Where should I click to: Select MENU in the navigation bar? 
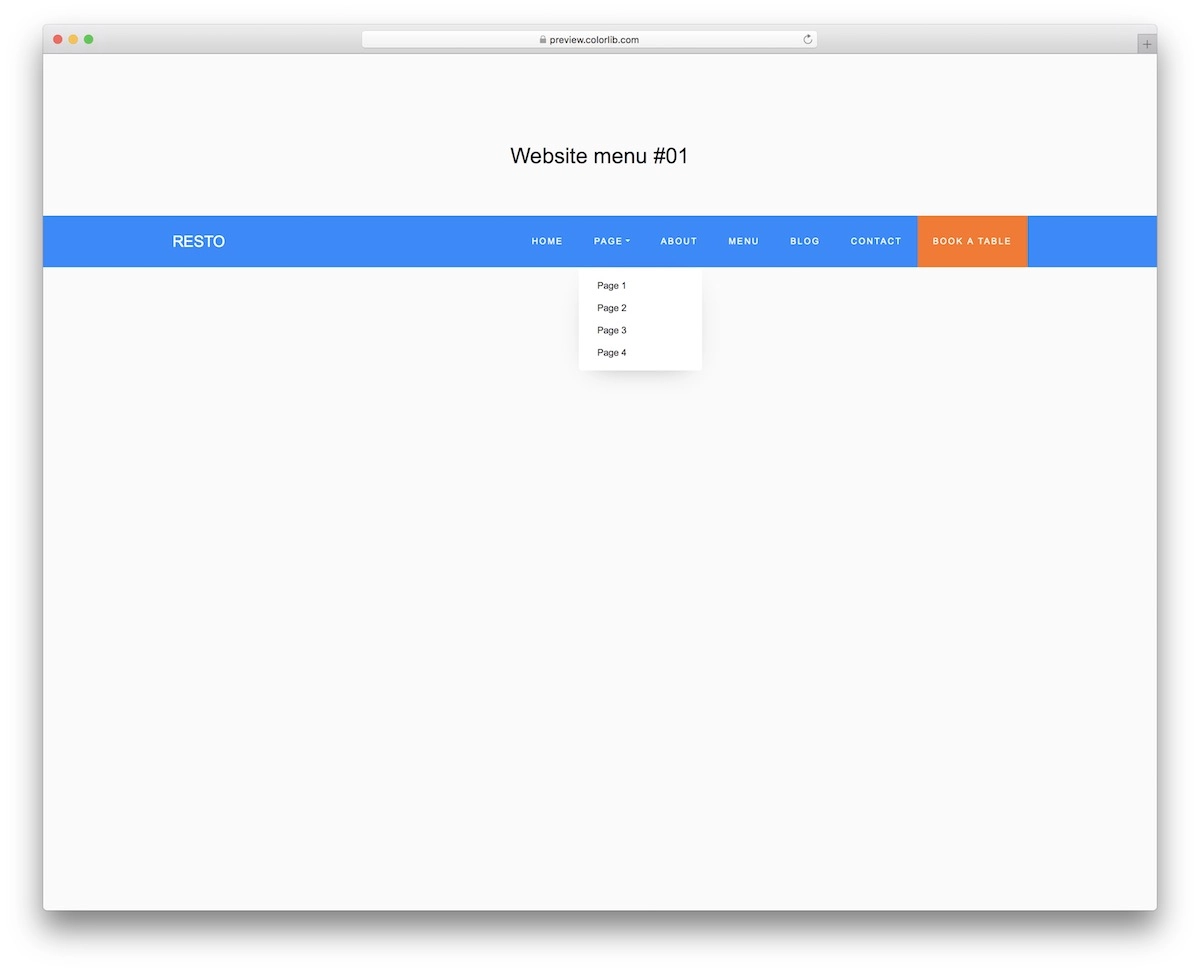743,241
